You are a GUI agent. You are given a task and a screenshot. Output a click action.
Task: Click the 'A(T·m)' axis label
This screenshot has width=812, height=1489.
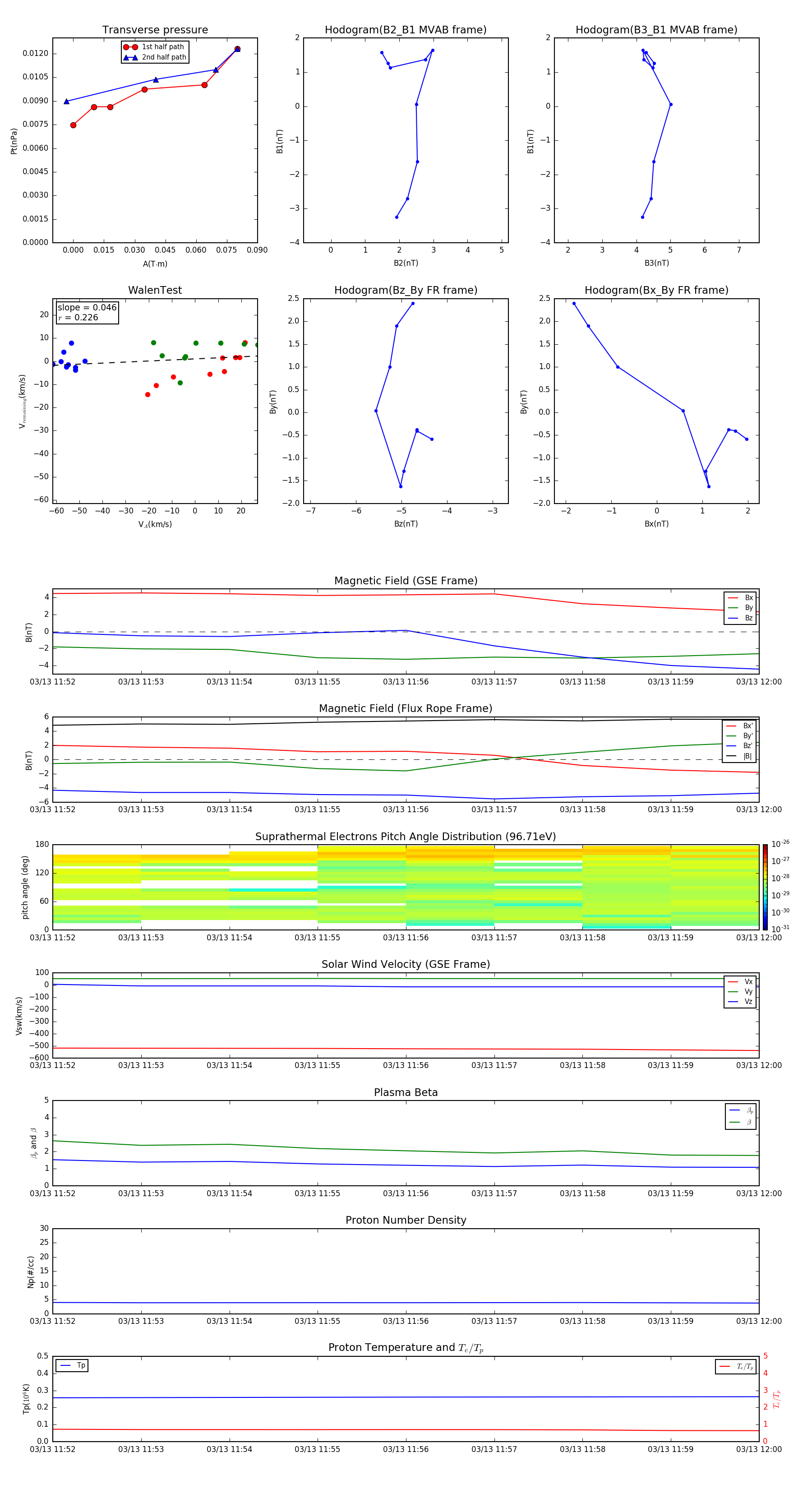click(x=155, y=264)
